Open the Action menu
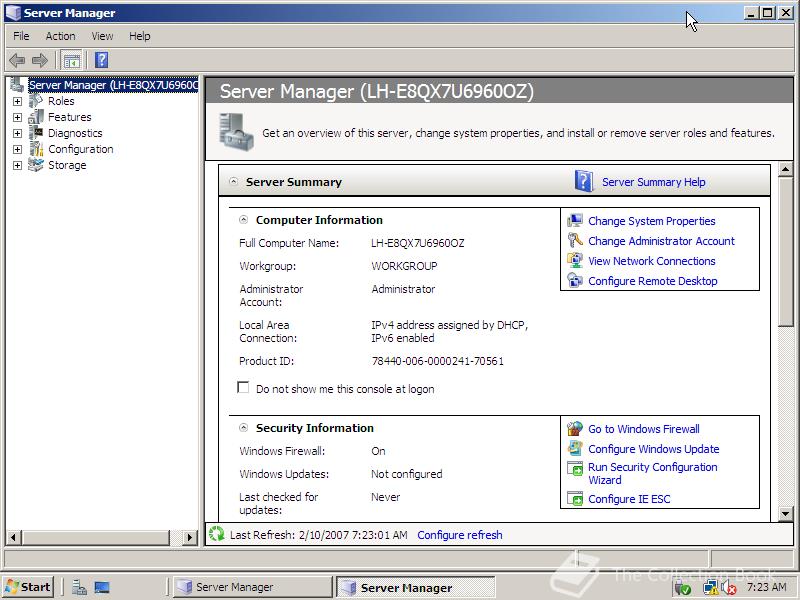The image size is (800, 600). (60, 36)
